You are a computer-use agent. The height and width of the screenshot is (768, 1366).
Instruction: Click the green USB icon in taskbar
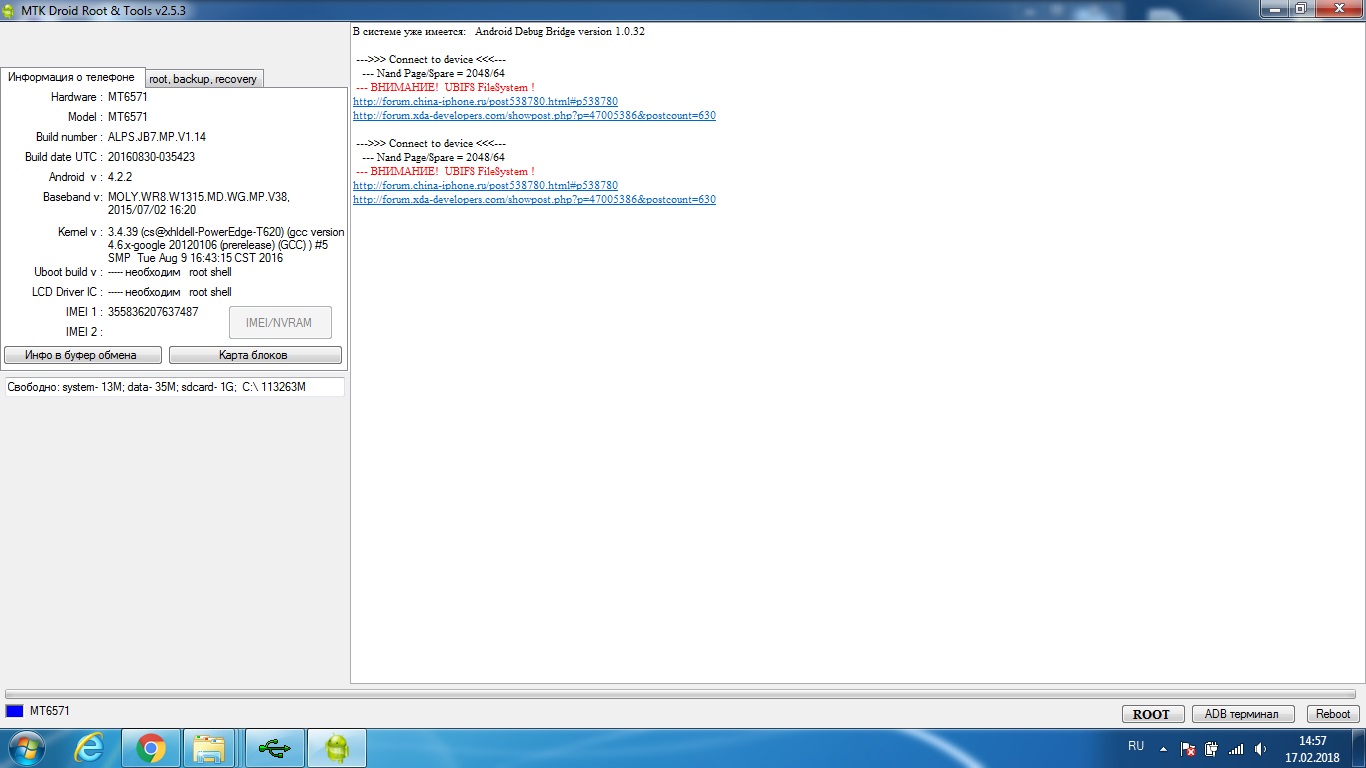click(x=274, y=748)
